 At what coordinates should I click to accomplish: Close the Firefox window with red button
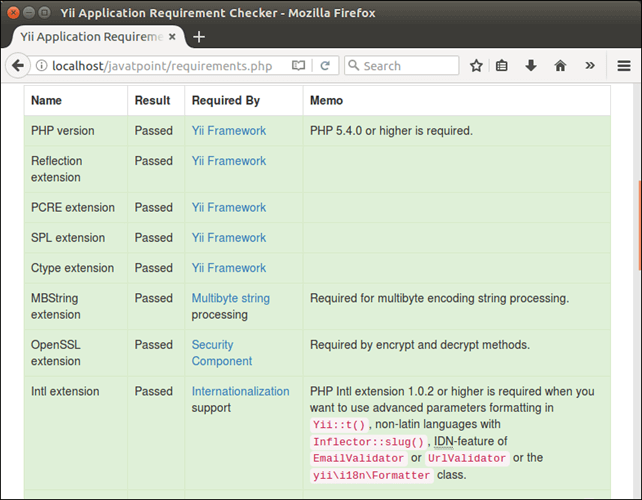pos(13,13)
